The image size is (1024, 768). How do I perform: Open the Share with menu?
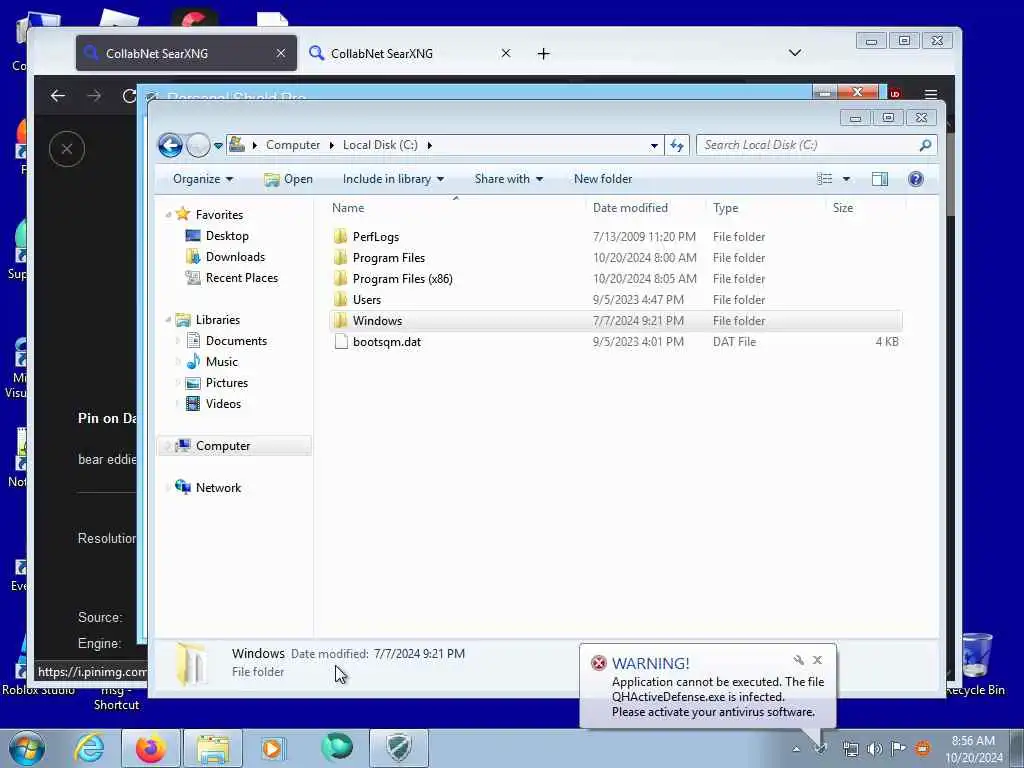509,179
